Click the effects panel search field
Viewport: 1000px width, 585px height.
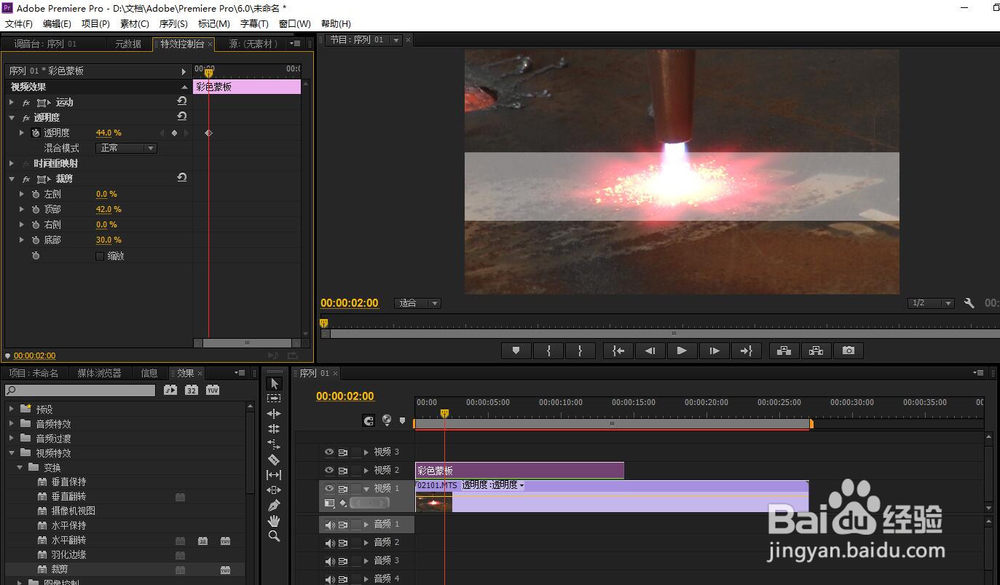[80, 390]
